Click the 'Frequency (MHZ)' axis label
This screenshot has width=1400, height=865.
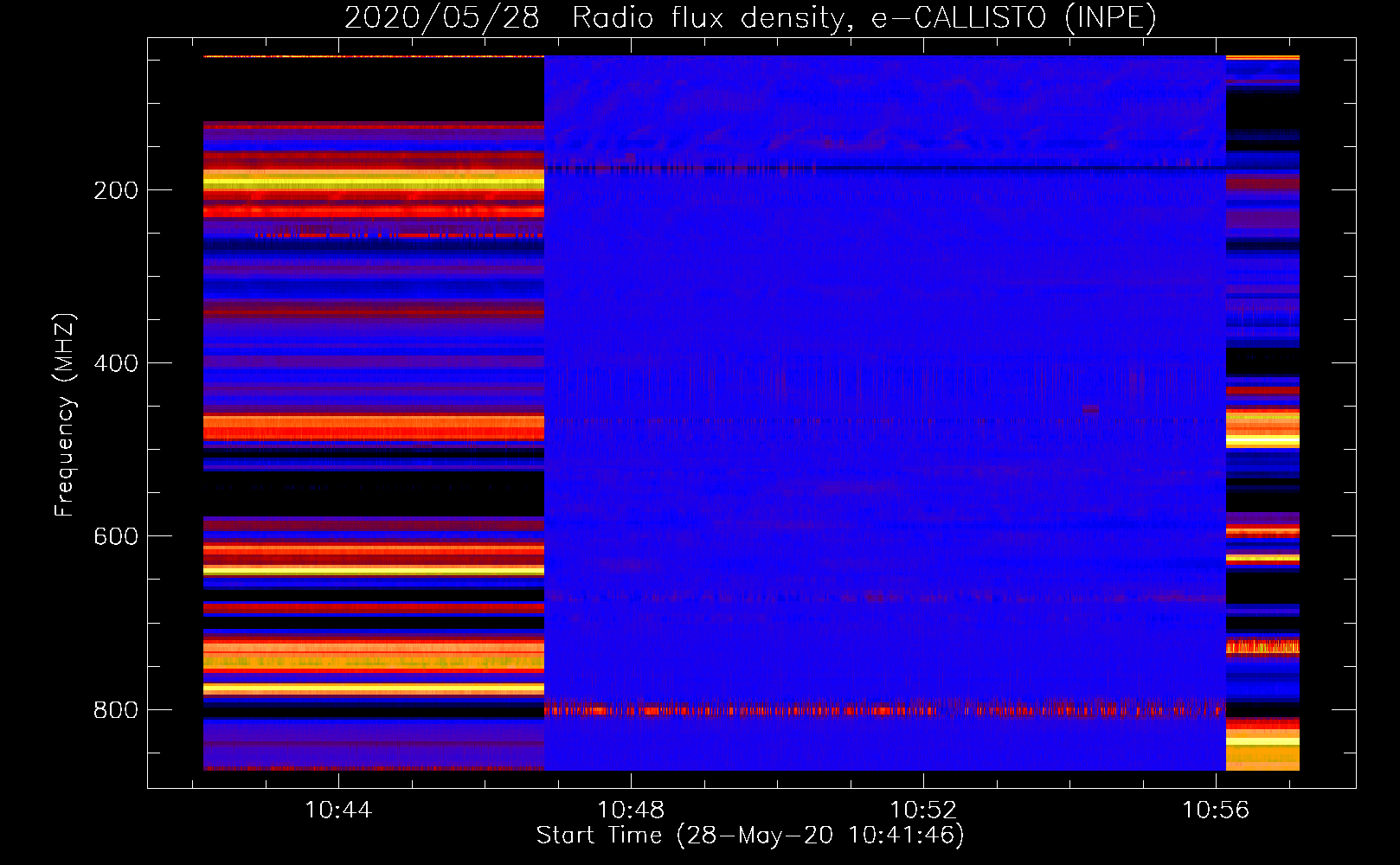coord(65,414)
